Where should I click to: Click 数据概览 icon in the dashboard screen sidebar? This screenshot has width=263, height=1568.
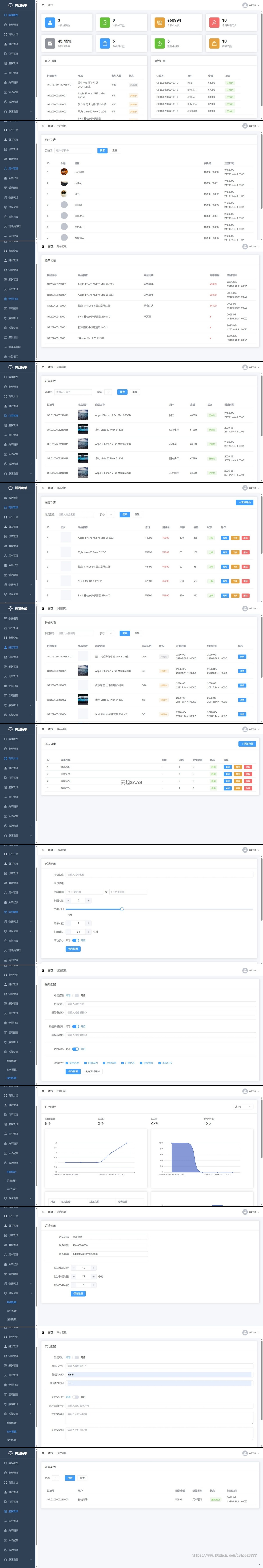5,15
